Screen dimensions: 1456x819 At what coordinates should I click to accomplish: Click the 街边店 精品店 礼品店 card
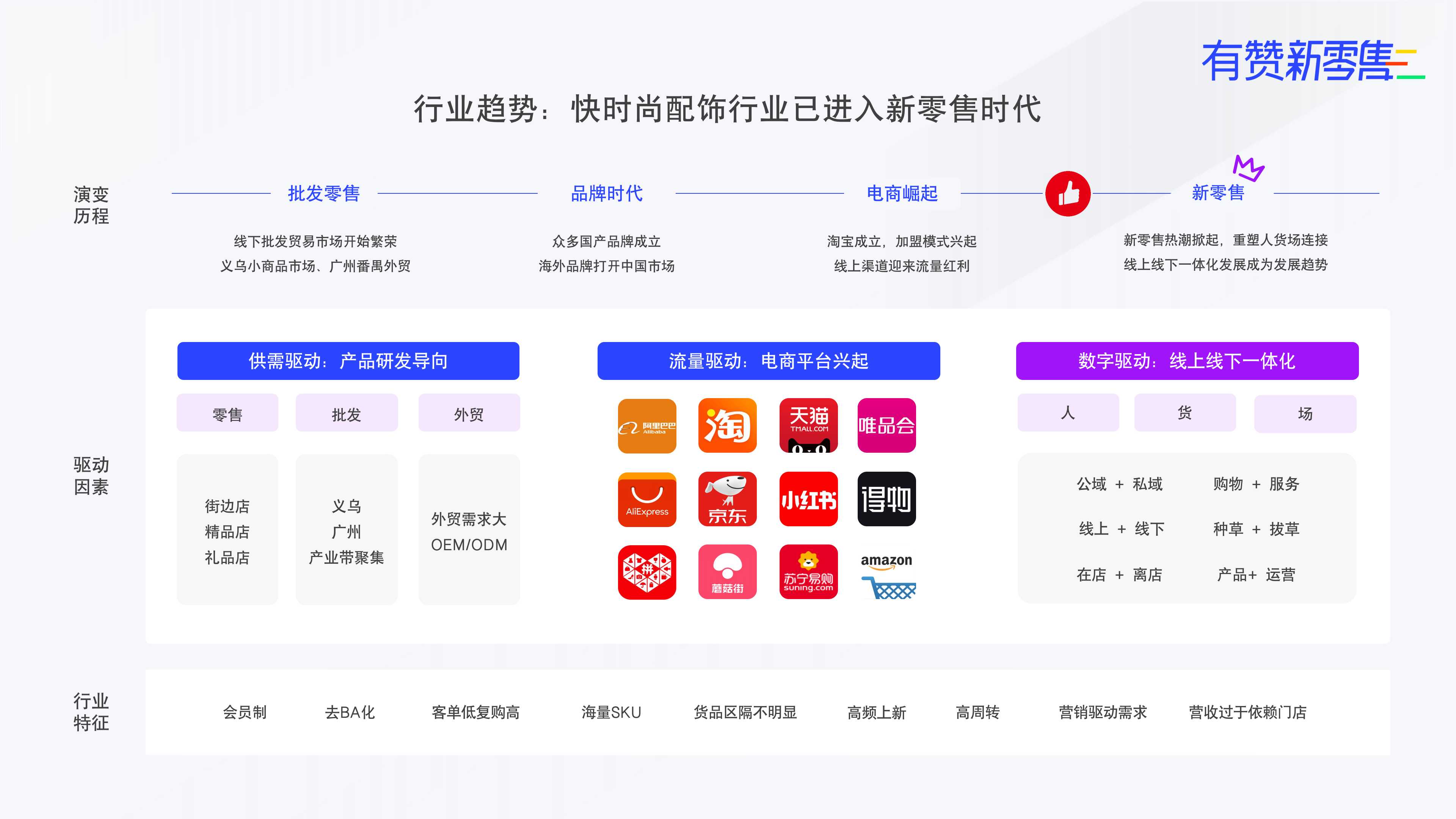tap(227, 530)
